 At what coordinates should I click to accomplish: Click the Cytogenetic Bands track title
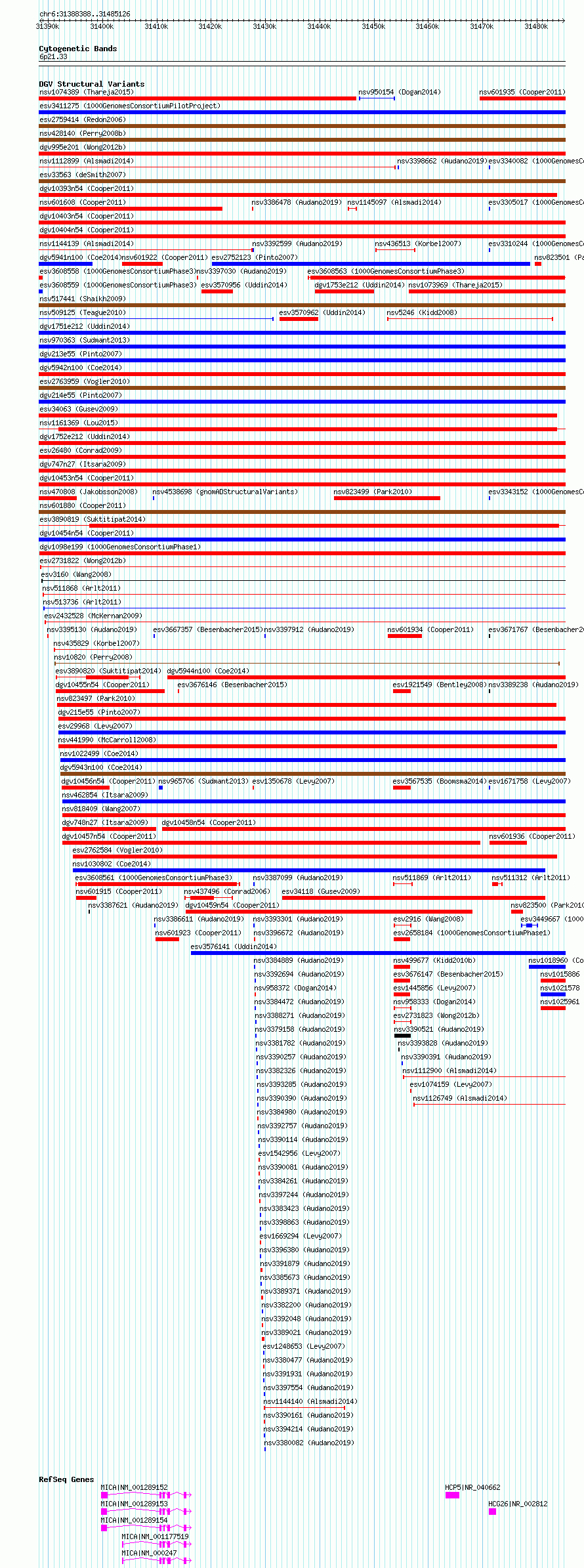click(x=77, y=49)
